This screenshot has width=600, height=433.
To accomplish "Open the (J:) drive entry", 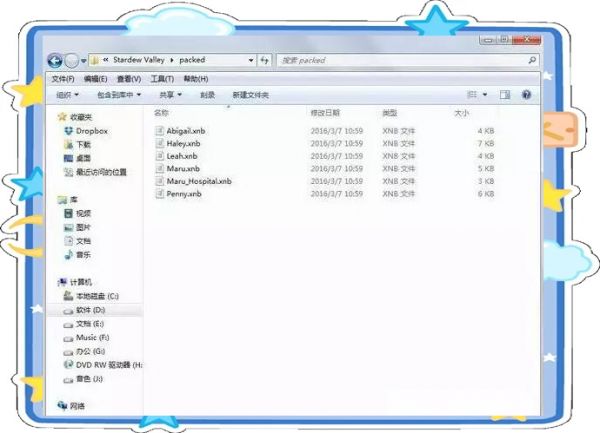I will coord(83,379).
